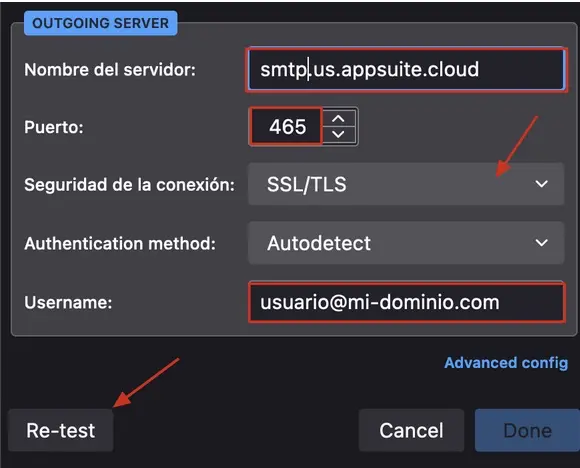Screen dimensions: 580x468
Task: Cancel the account setup dialog
Action: pyautogui.click(x=411, y=430)
